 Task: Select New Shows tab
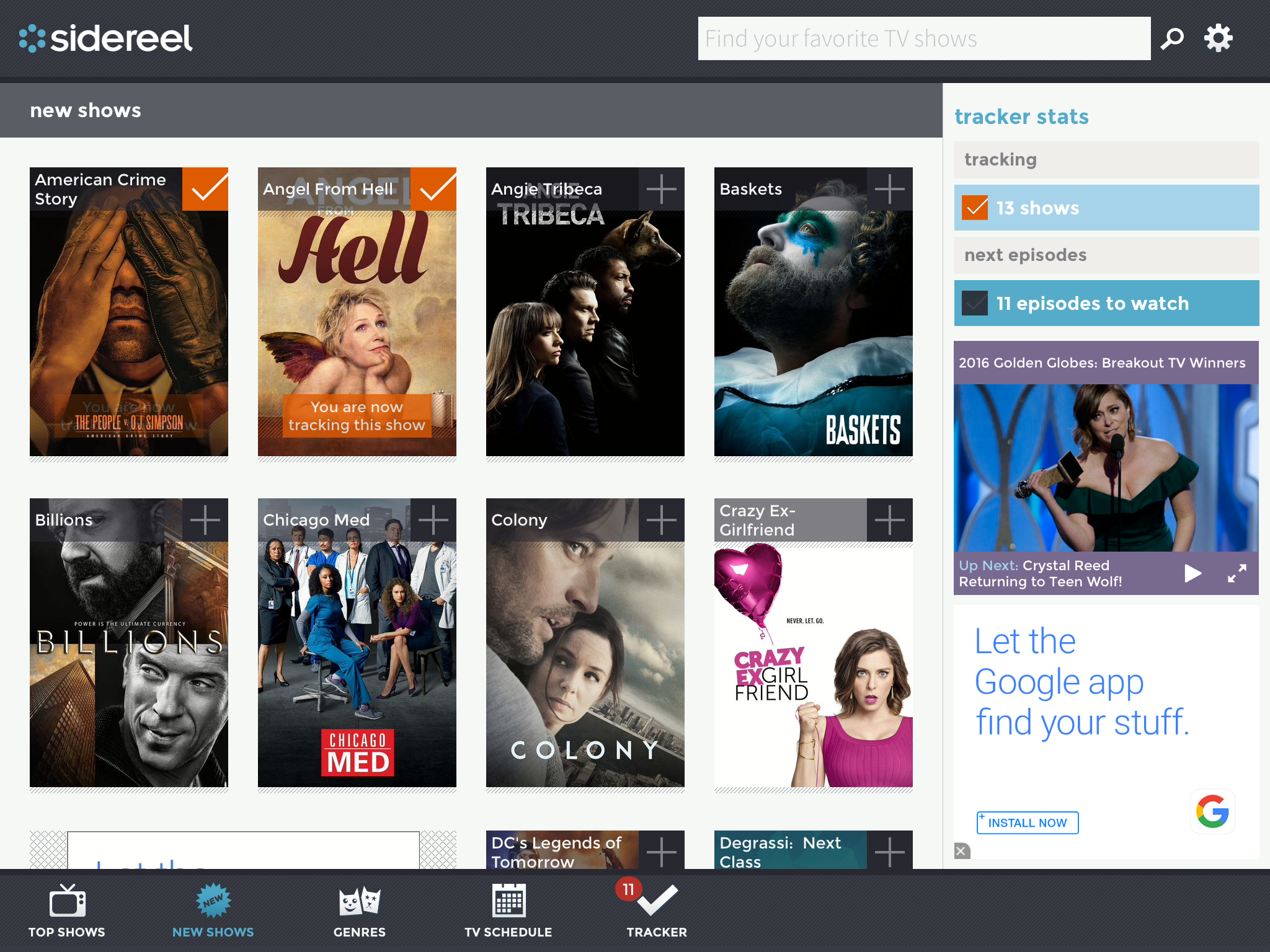click(213, 911)
